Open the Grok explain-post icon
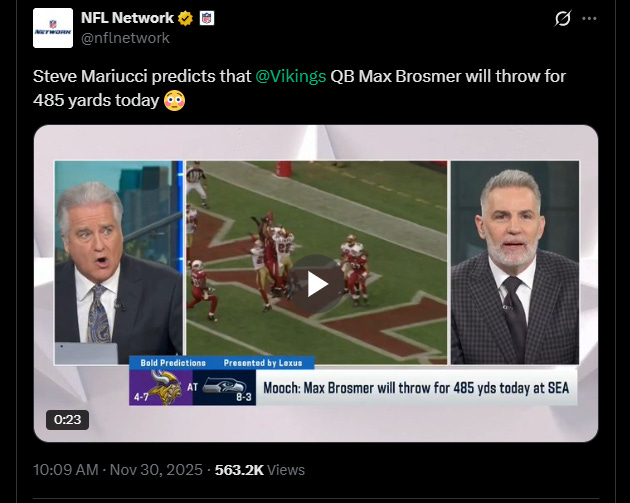 [x=562, y=18]
